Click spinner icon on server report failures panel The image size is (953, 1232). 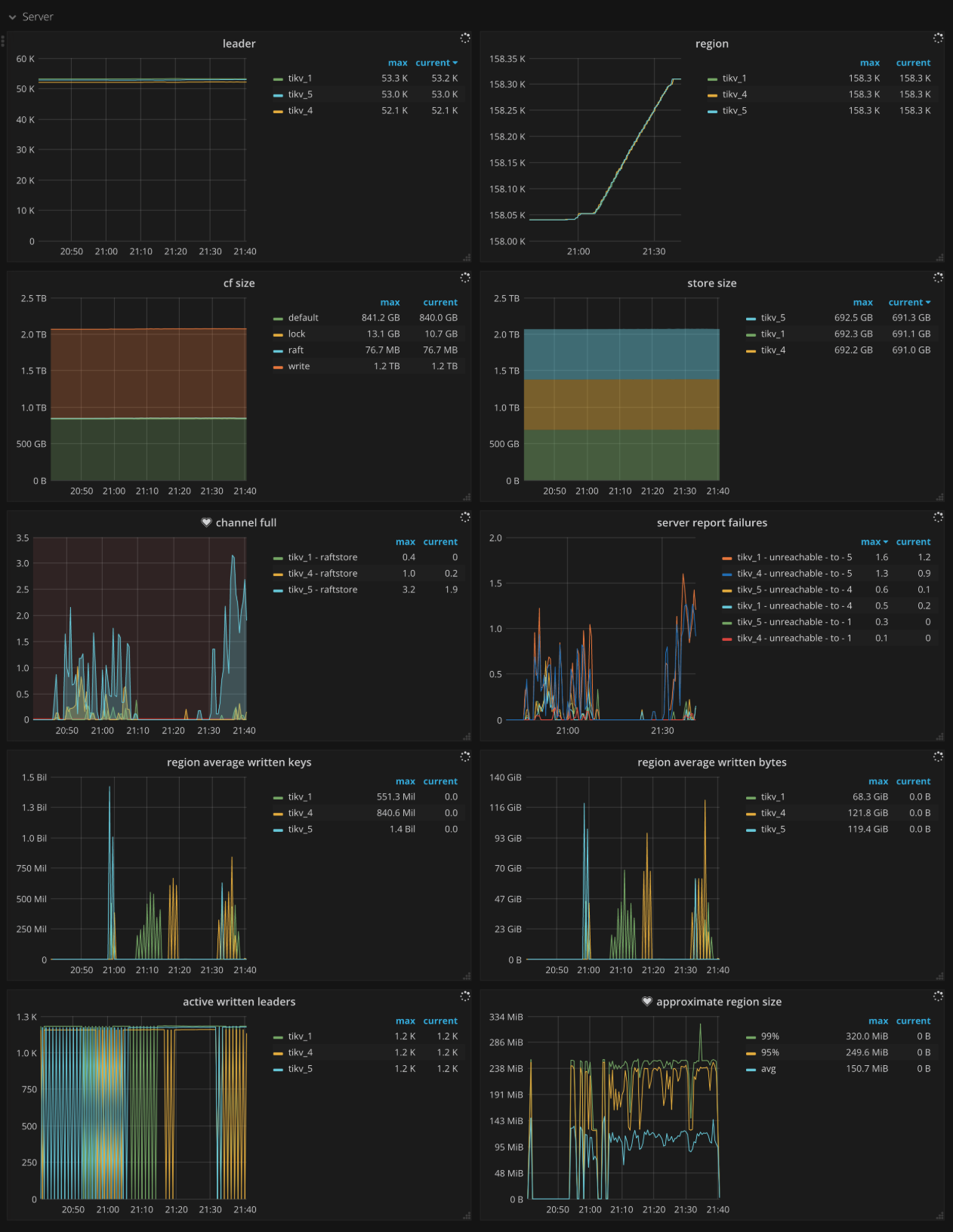938,517
